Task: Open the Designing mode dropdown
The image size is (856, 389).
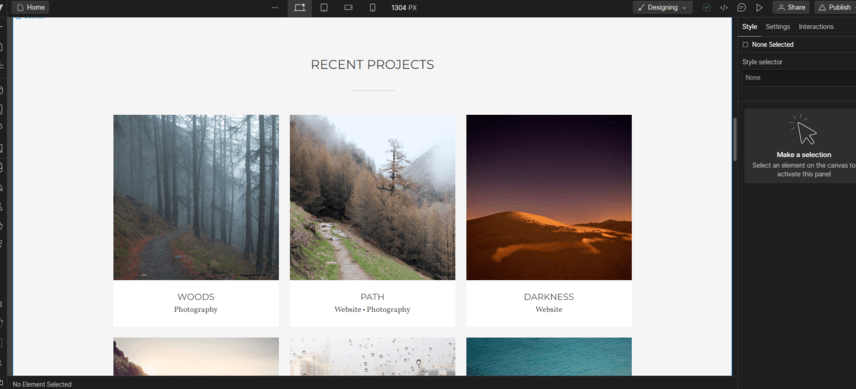Action: pos(662,8)
